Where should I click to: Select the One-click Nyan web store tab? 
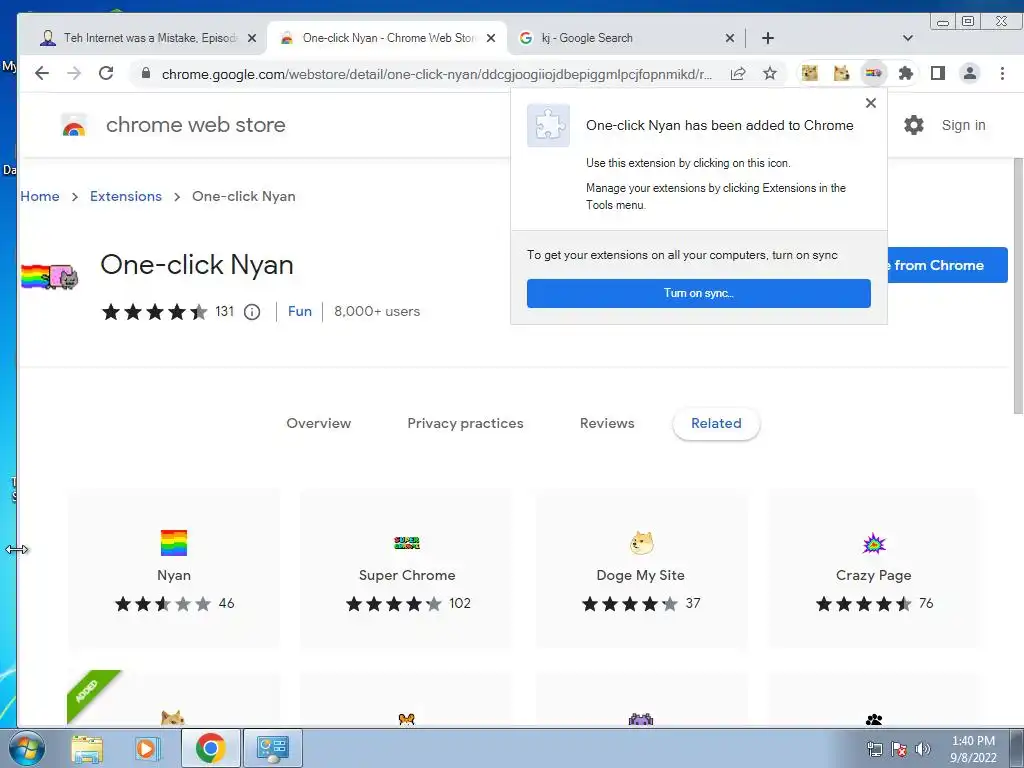click(387, 38)
